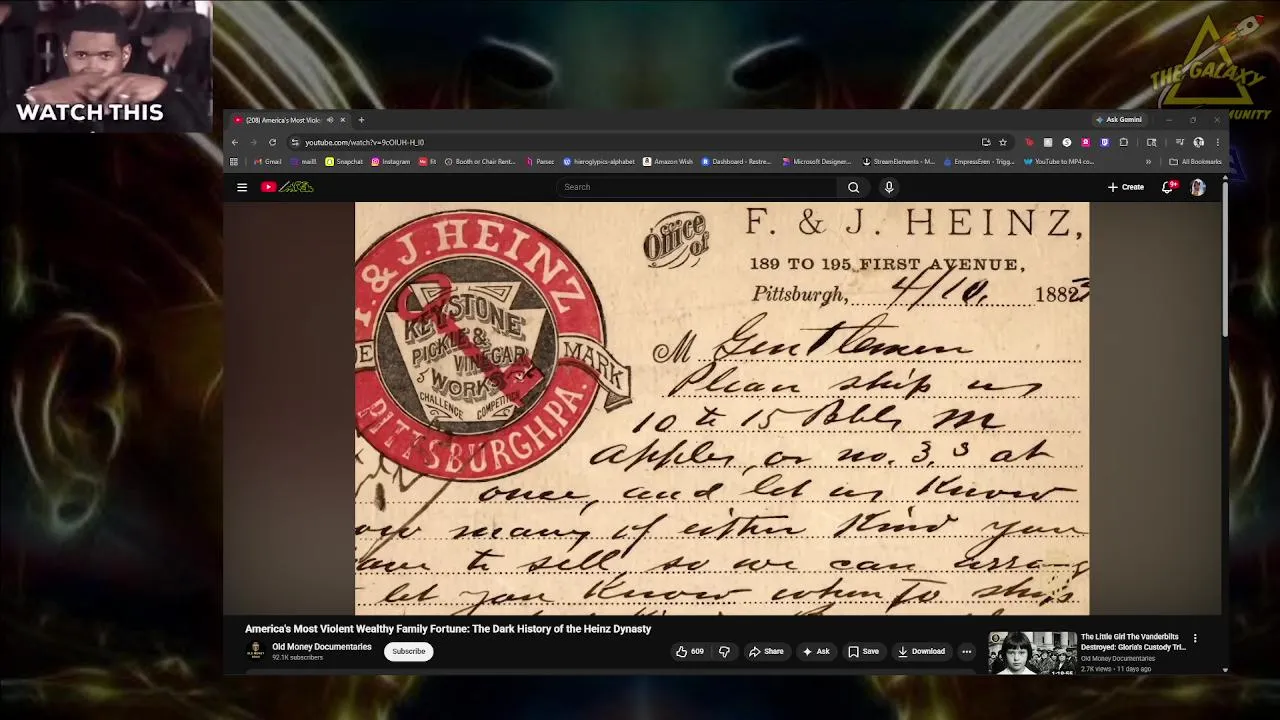Dislike the video with thumbs down
This screenshot has height=720, width=1280.
pos(724,651)
